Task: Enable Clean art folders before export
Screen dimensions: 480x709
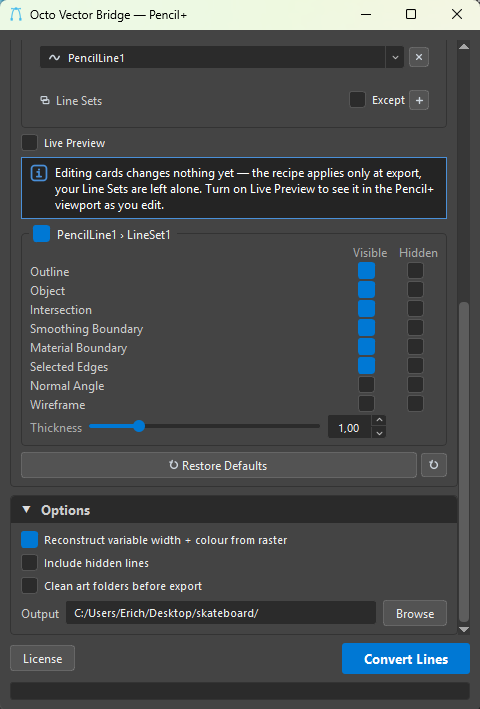Action: tap(29, 586)
